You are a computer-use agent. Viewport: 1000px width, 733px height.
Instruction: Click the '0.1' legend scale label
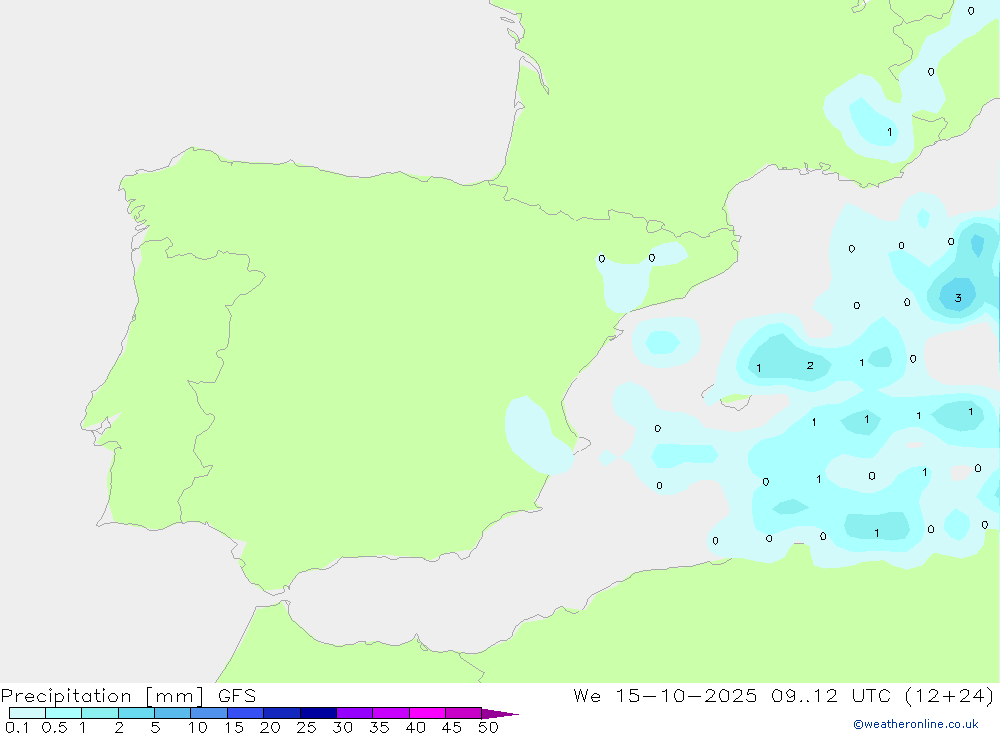[17, 727]
